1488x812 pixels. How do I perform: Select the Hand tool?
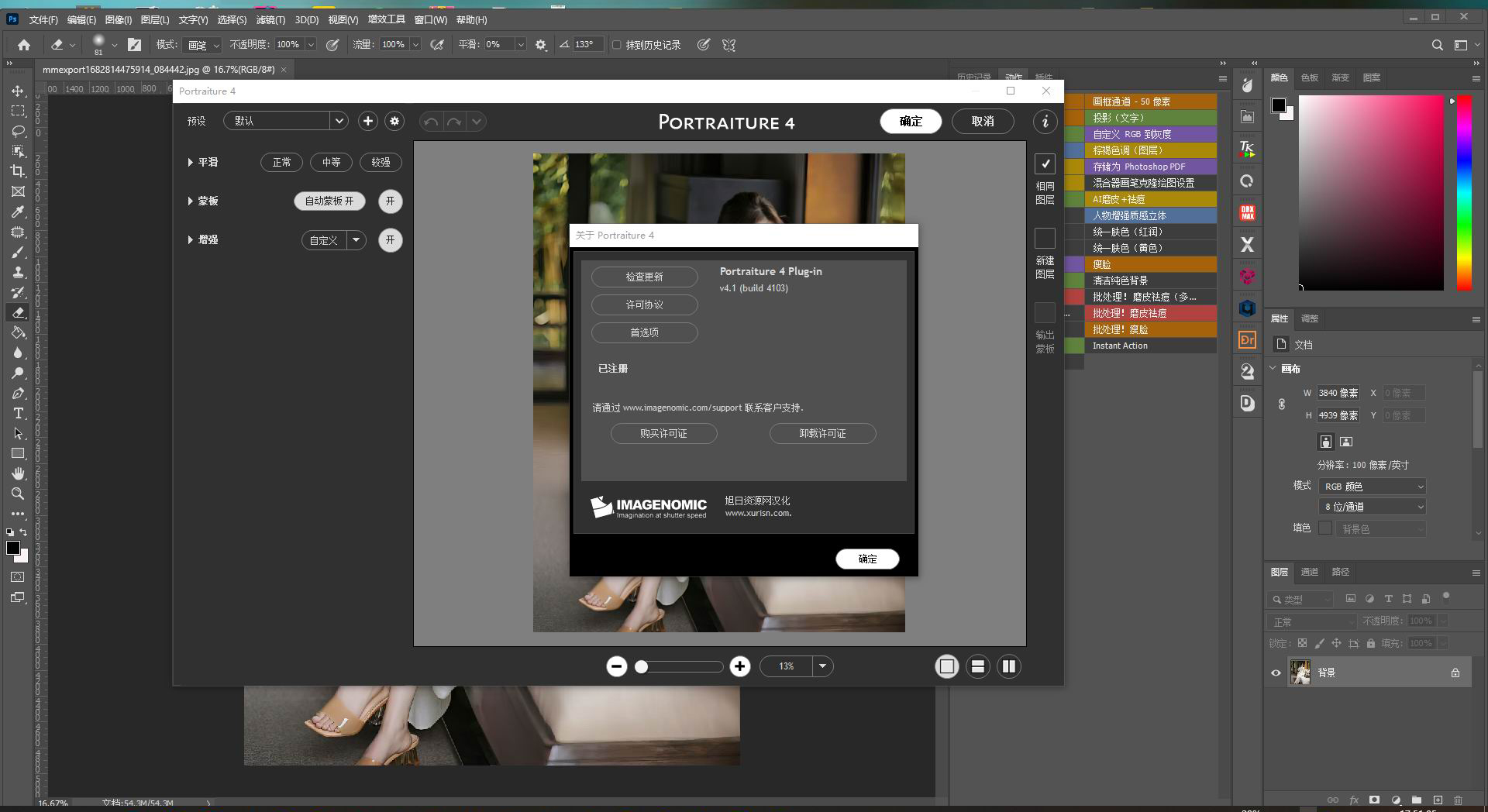[18, 473]
